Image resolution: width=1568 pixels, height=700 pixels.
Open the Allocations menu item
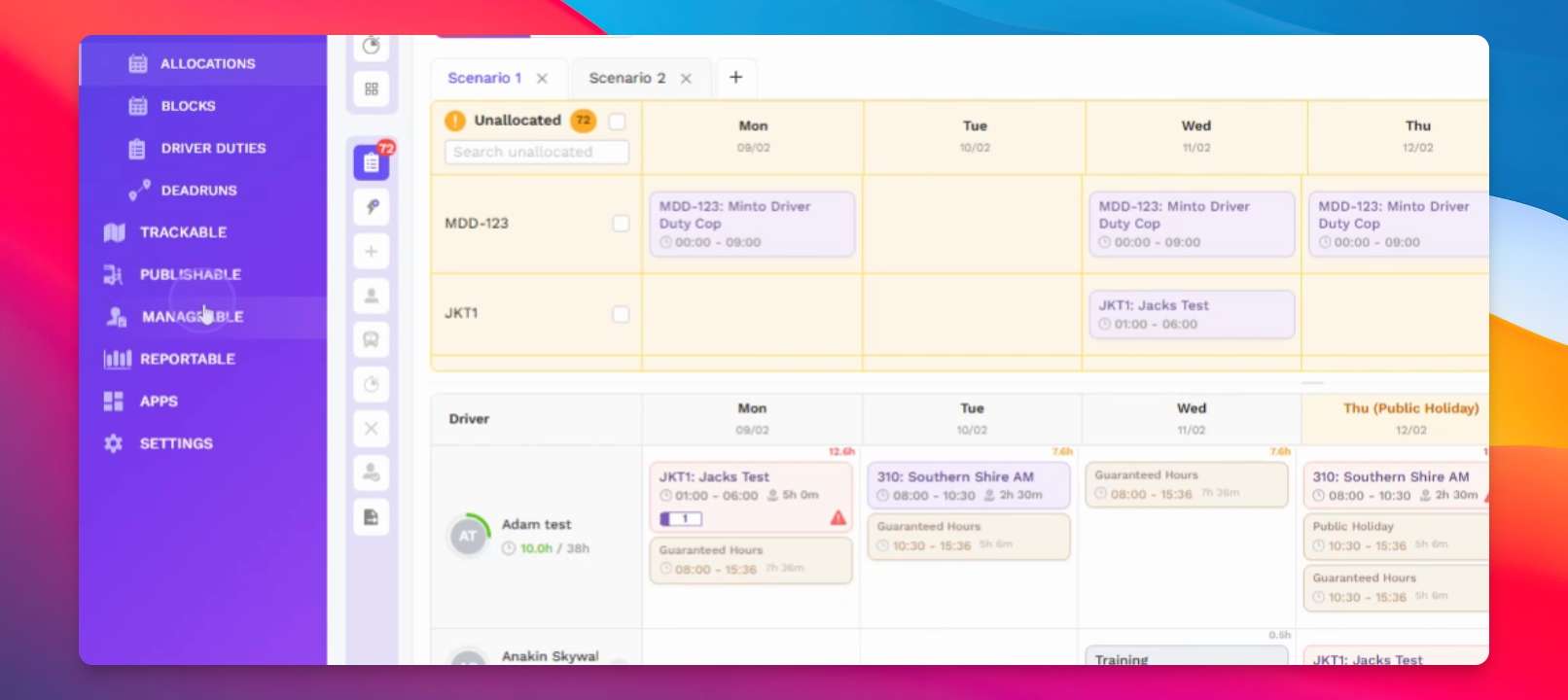pyautogui.click(x=208, y=64)
